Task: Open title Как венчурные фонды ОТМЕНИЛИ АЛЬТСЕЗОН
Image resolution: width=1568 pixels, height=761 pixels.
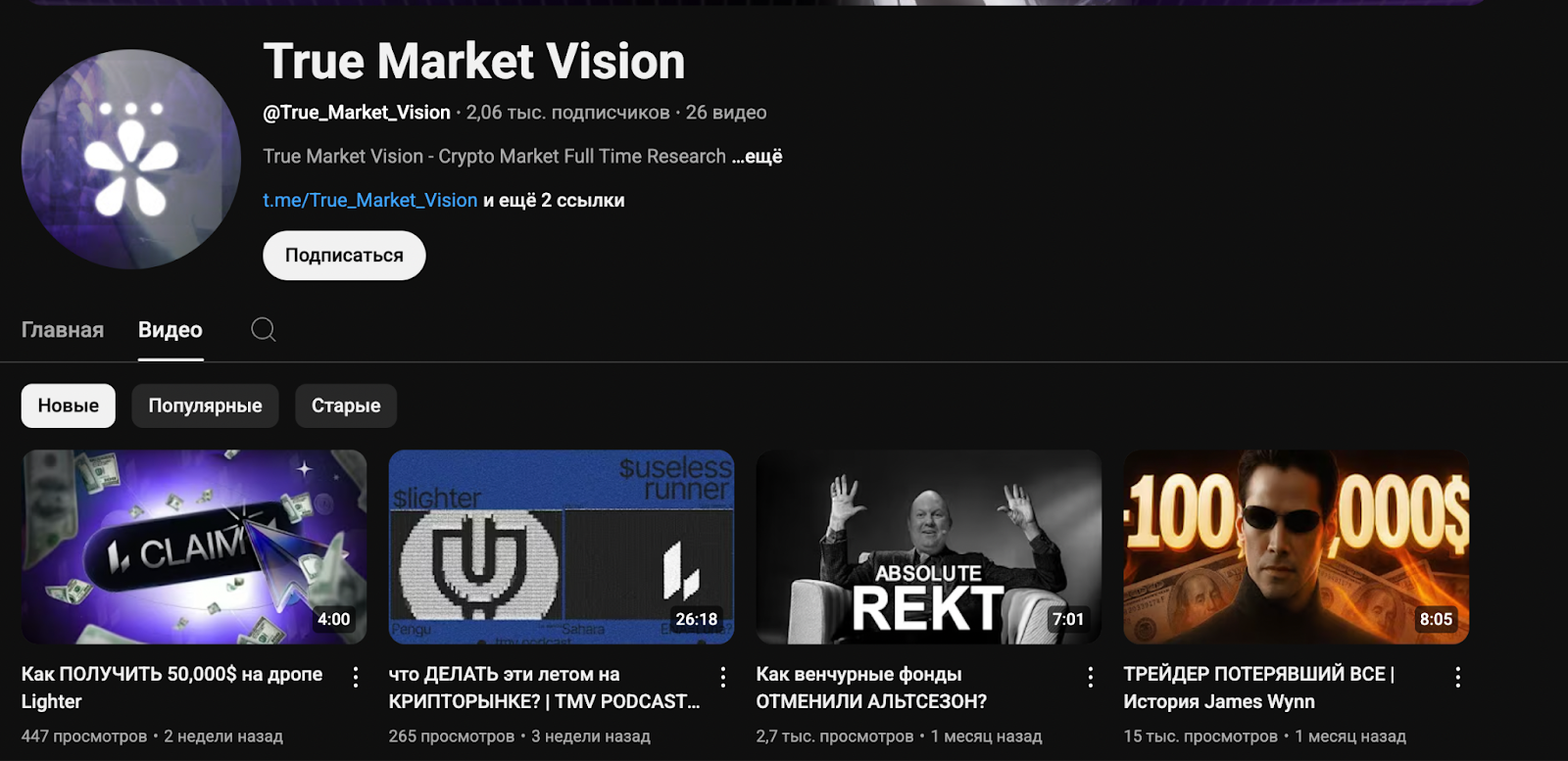Action: [872, 688]
